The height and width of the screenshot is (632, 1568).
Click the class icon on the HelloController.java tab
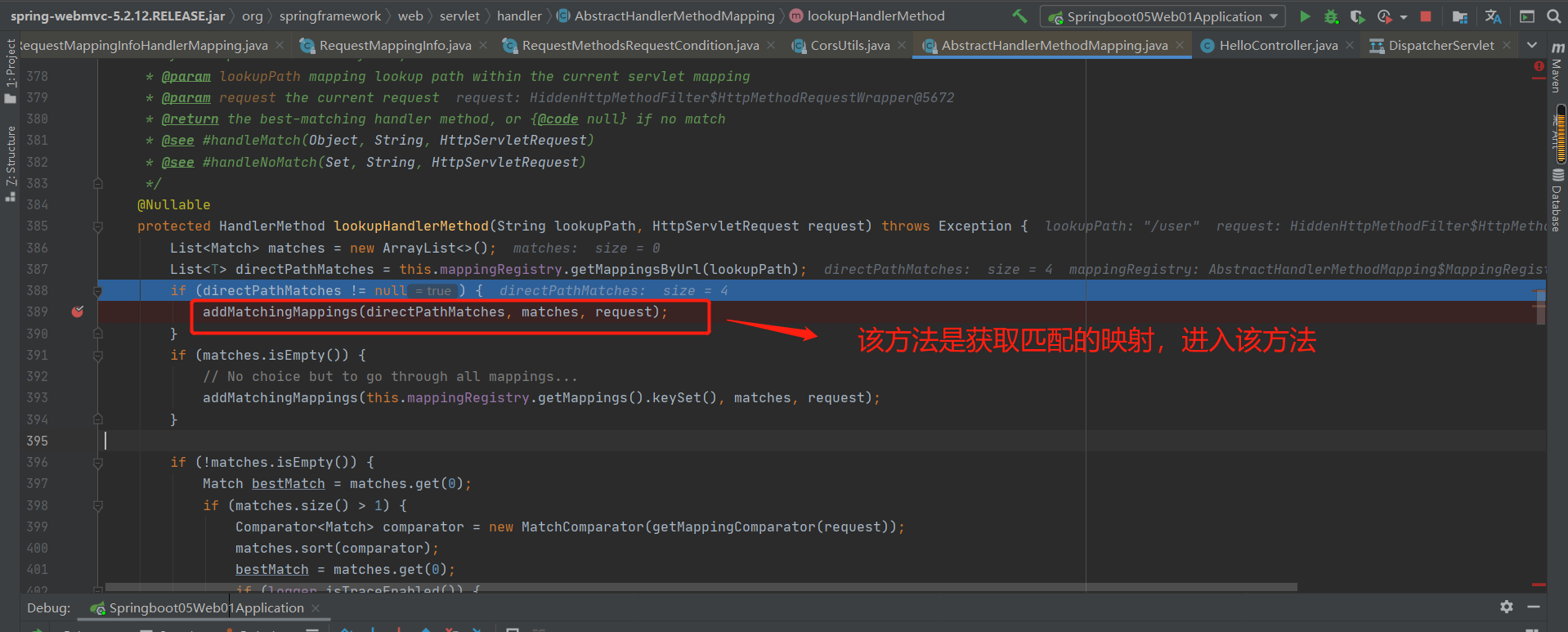[1207, 46]
